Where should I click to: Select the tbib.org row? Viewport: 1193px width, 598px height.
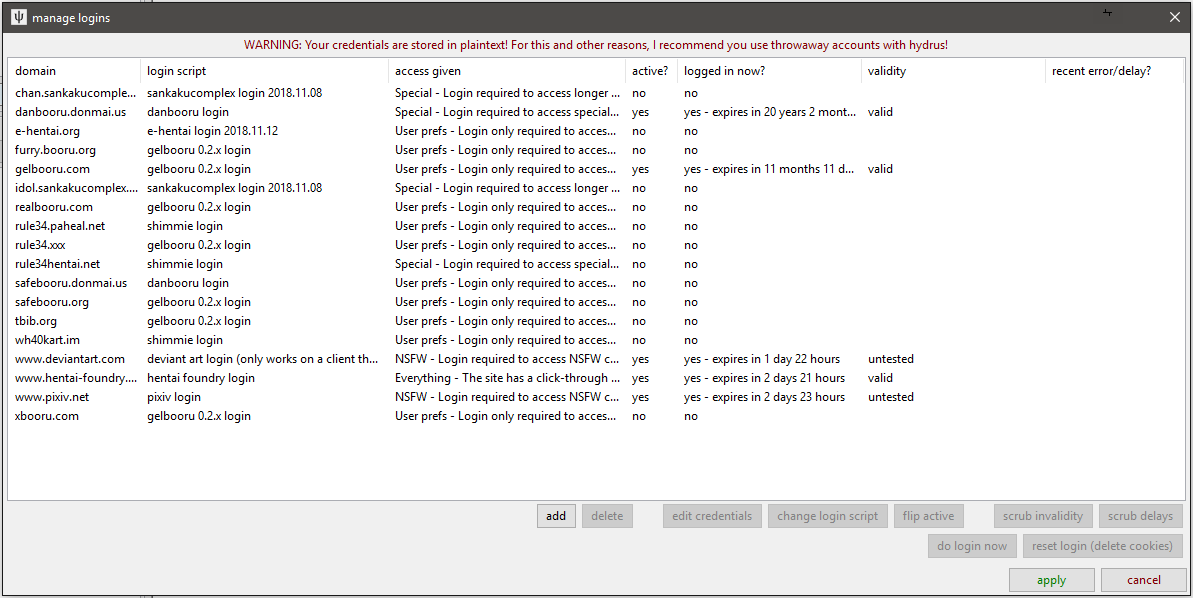point(596,321)
